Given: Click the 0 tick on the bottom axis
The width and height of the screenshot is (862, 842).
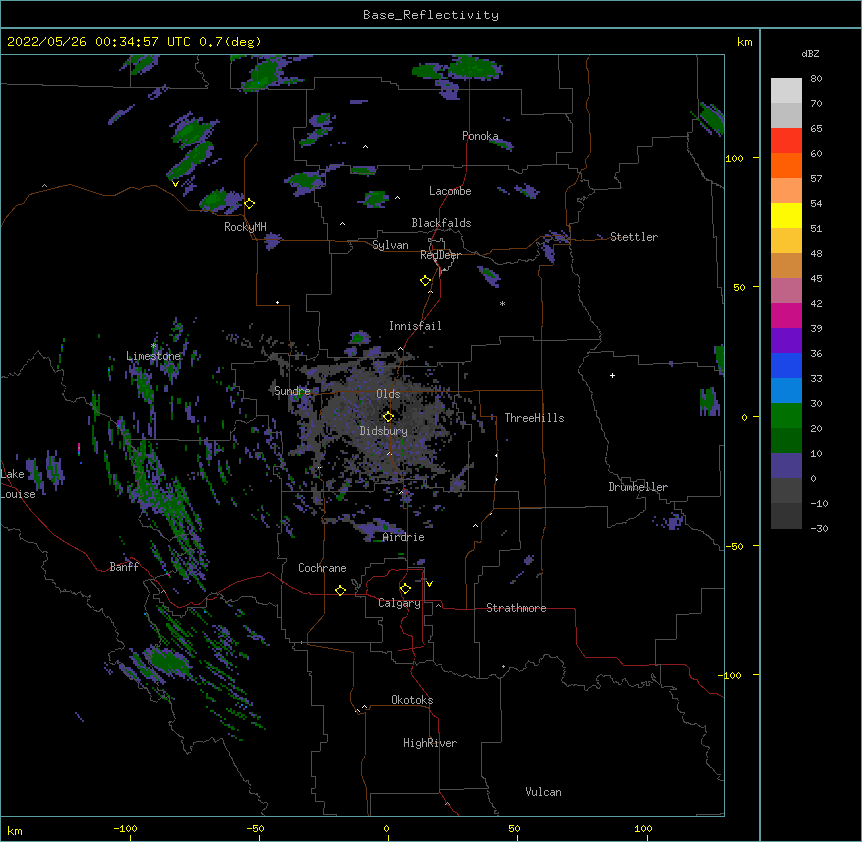Looking at the screenshot, I should point(386,828).
